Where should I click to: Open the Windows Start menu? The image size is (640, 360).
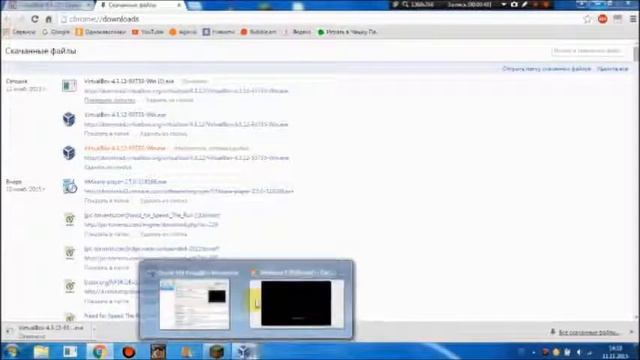tap(11, 351)
